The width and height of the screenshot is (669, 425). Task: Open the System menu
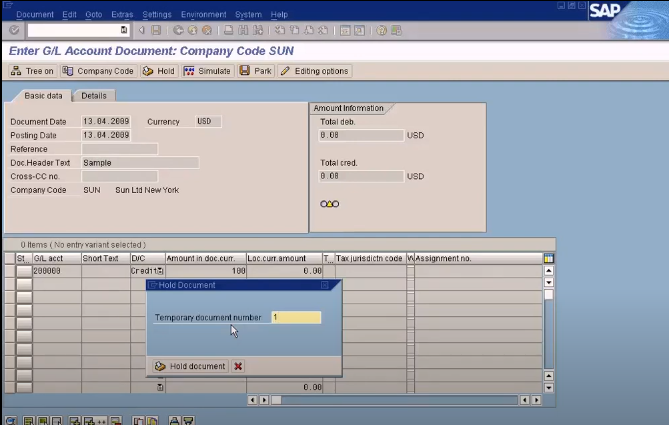coord(248,15)
